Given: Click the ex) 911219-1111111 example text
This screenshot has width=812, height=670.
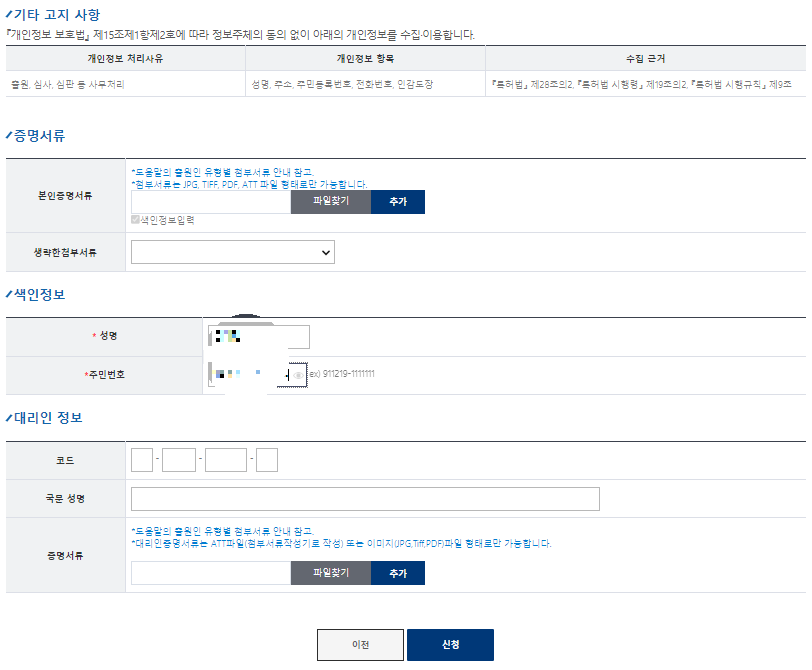Looking at the screenshot, I should (342, 373).
